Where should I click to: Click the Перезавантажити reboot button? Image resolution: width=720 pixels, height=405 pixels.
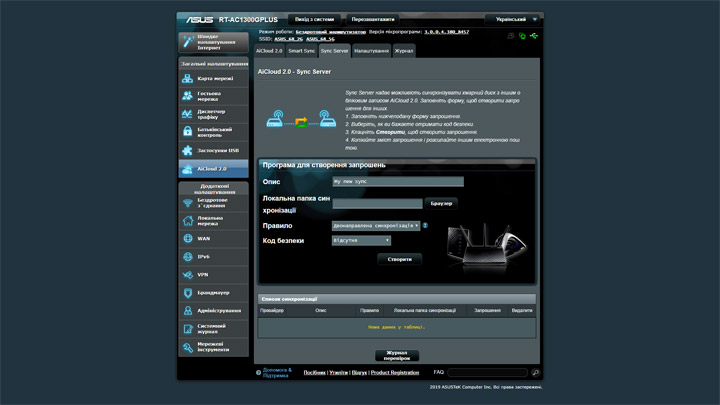373,19
